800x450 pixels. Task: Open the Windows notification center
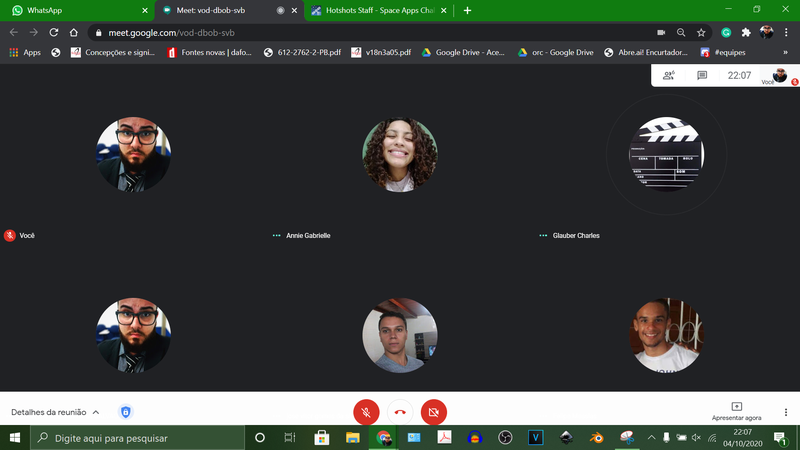pos(780,438)
